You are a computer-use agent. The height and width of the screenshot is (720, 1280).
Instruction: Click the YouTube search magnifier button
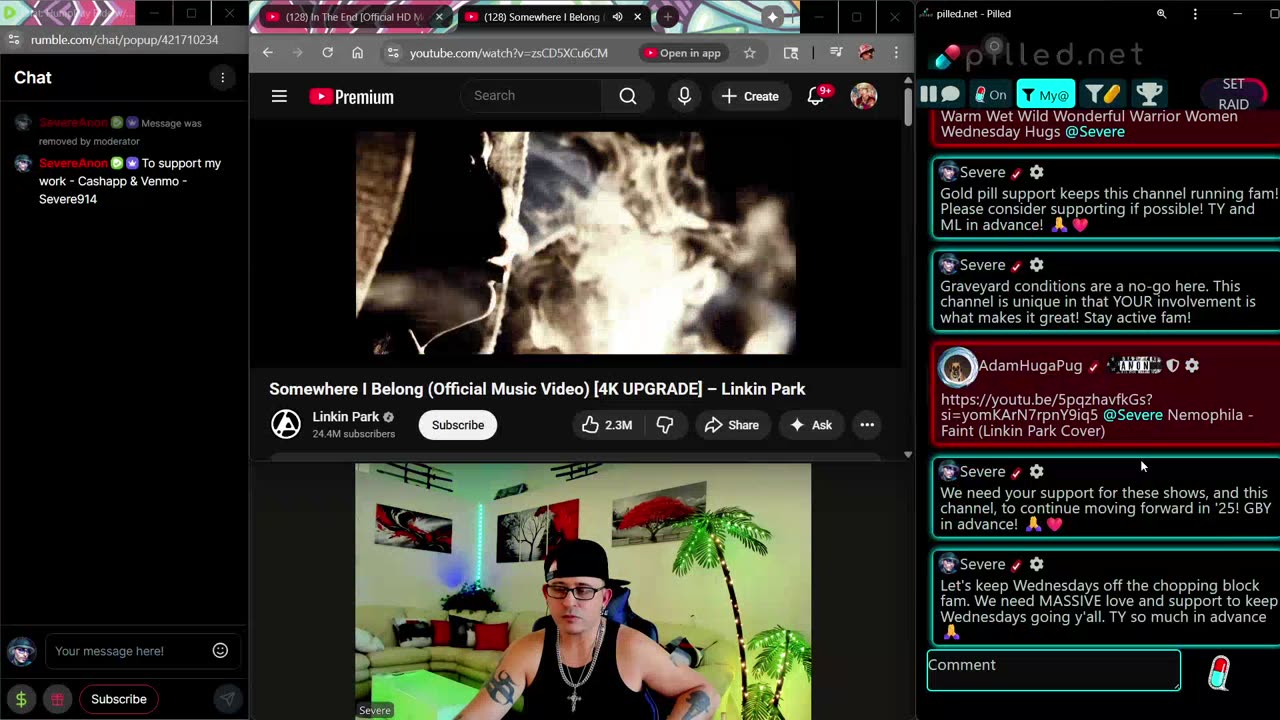pos(627,96)
